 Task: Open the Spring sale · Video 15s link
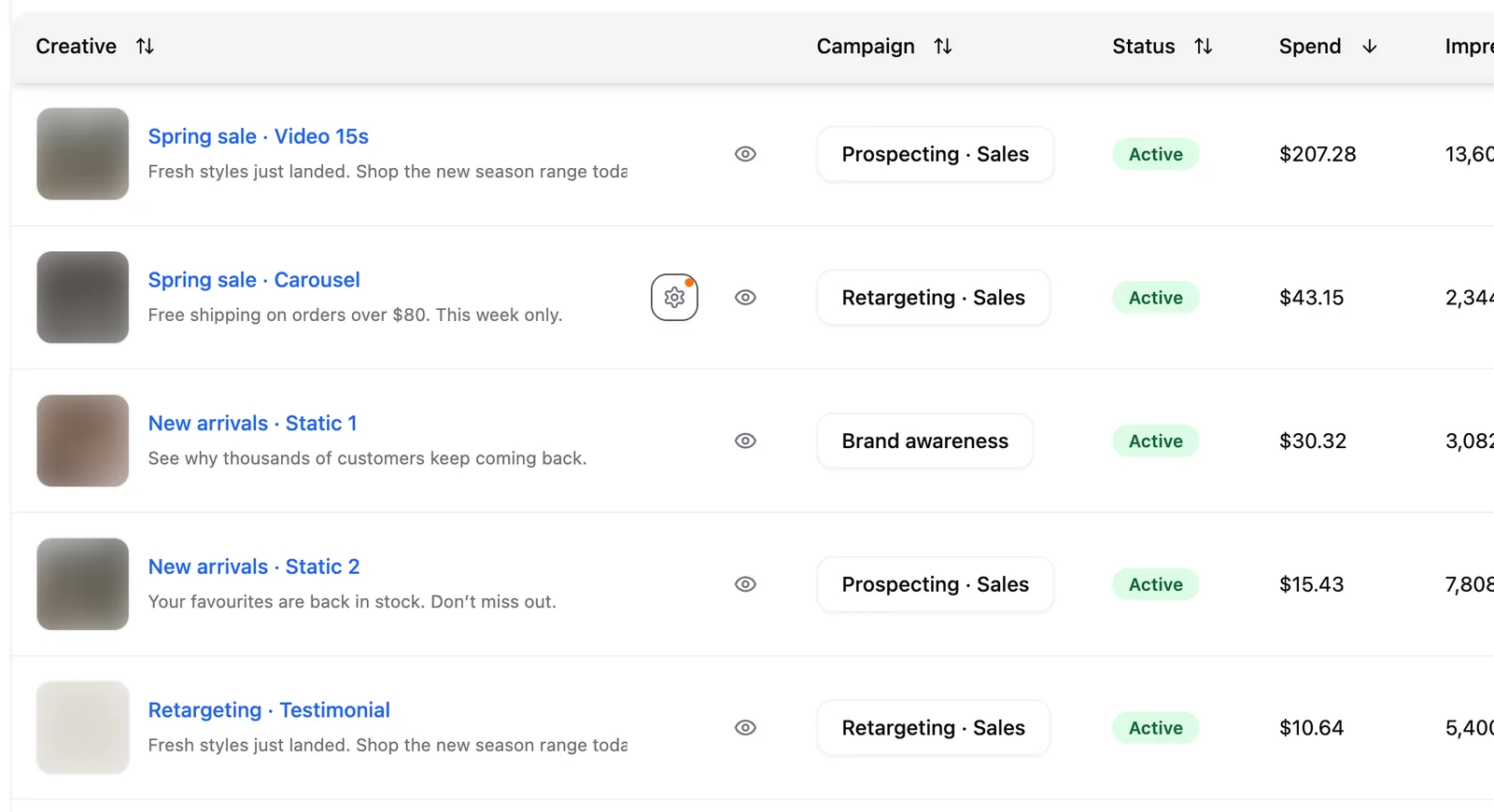(x=258, y=136)
